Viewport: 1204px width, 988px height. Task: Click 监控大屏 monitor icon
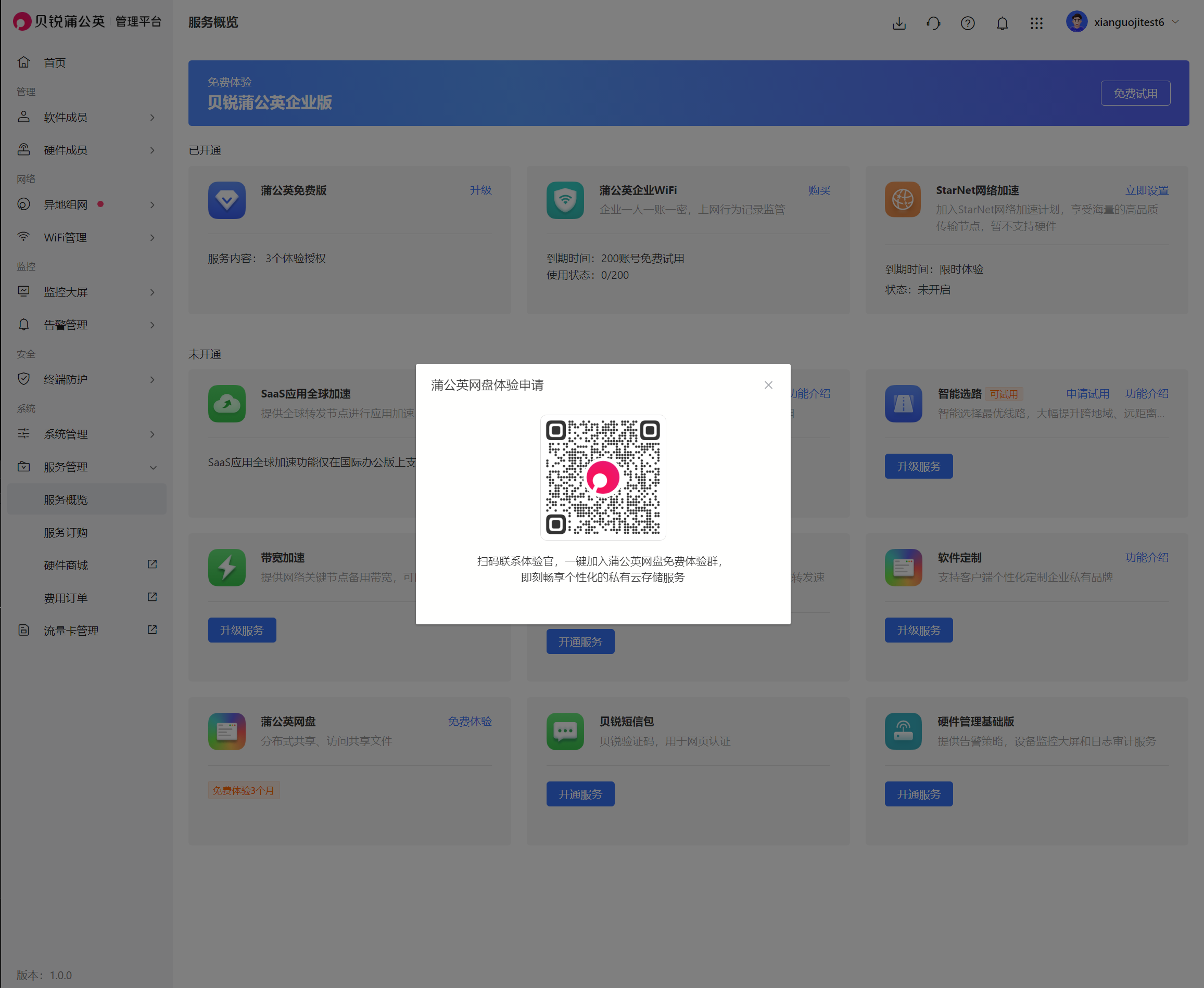23,291
